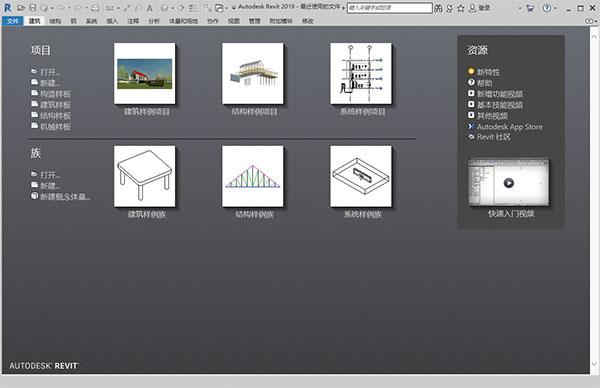Viewport: 600px width, 388px height.
Task: Click the Synchronize with central icon
Action: (x=44, y=8)
